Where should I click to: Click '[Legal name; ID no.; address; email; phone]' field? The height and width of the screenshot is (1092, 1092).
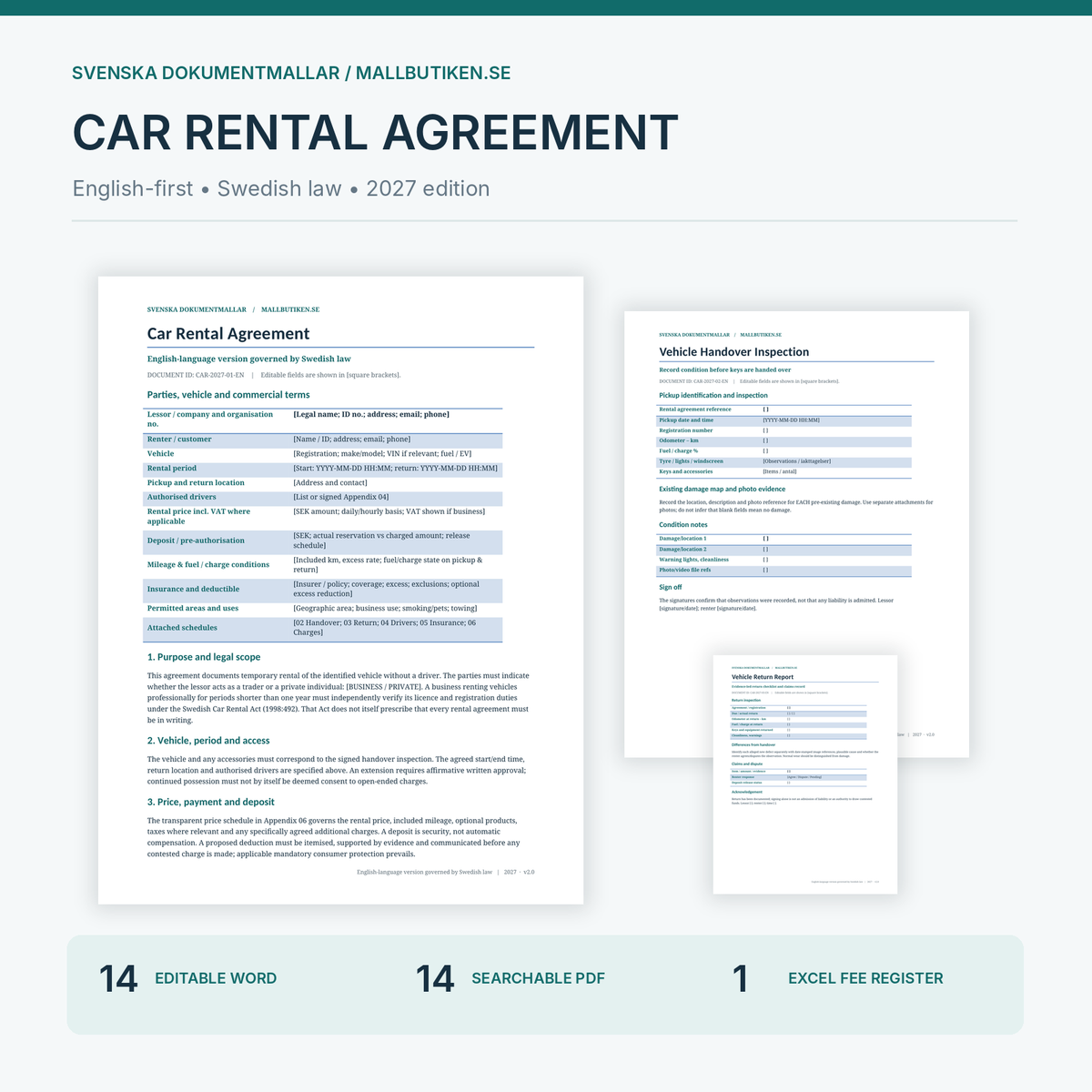pos(371,414)
